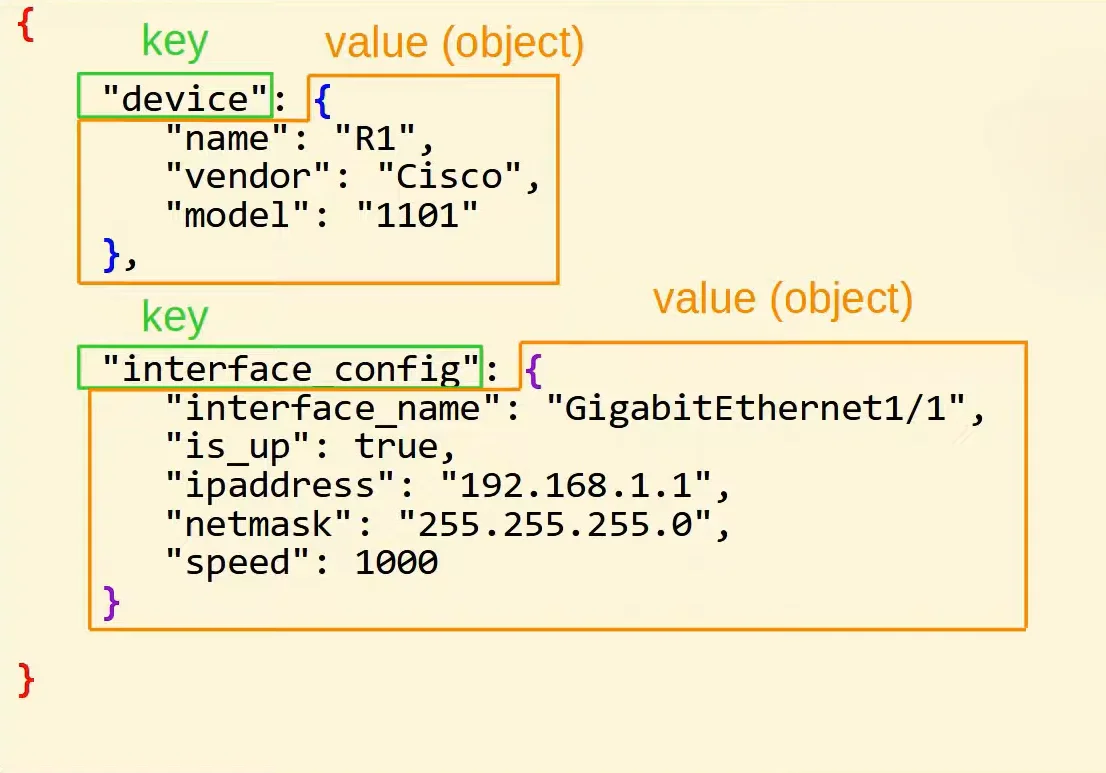Select the "name" key in device object
Viewport: 1106px width, 773px height.
coord(227,137)
